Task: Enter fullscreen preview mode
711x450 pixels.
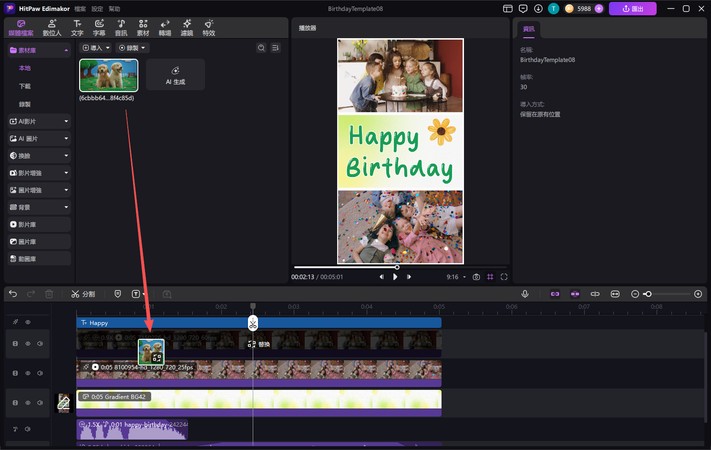Action: [504, 277]
